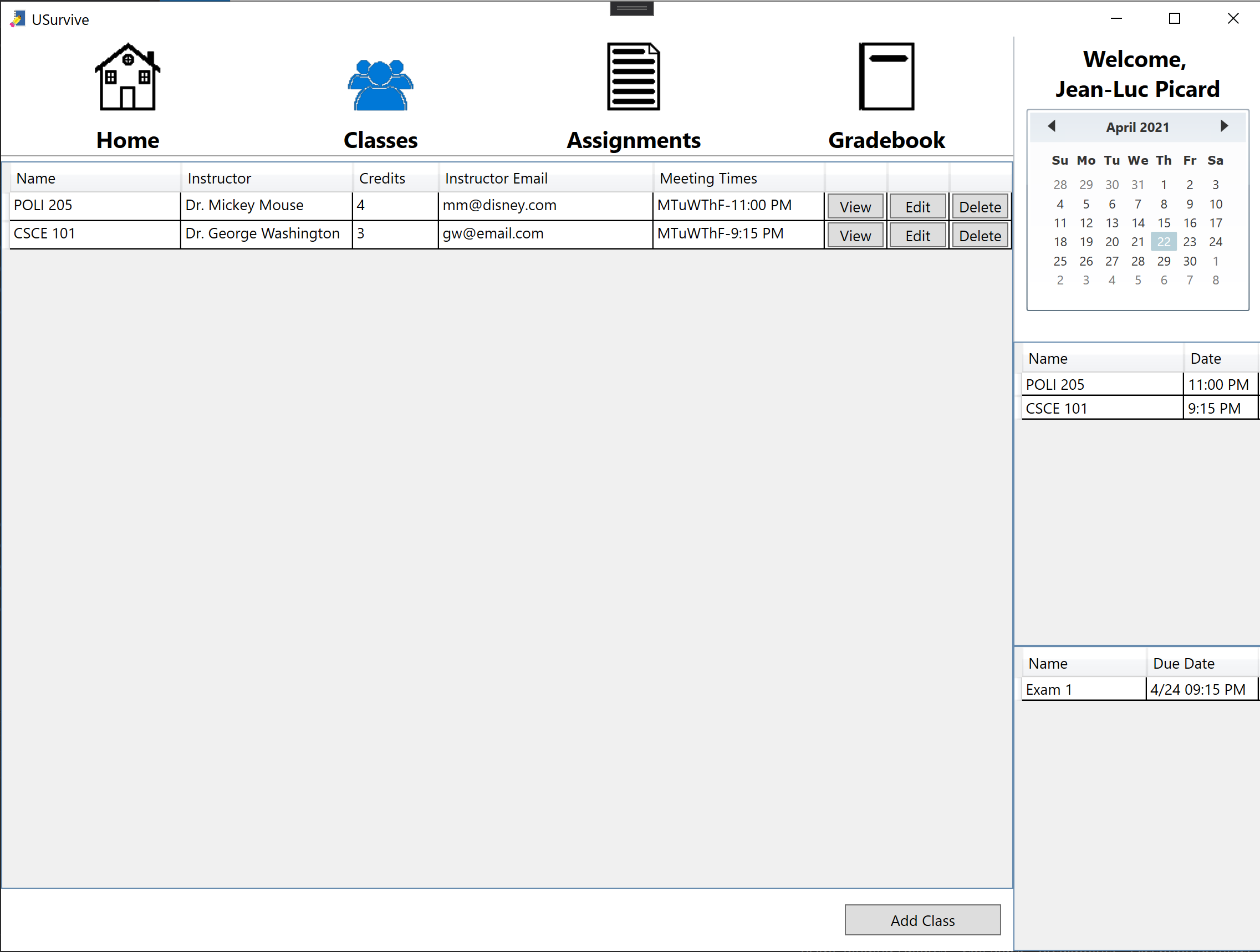
Task: Minimize the USurvive window
Action: [1116, 18]
